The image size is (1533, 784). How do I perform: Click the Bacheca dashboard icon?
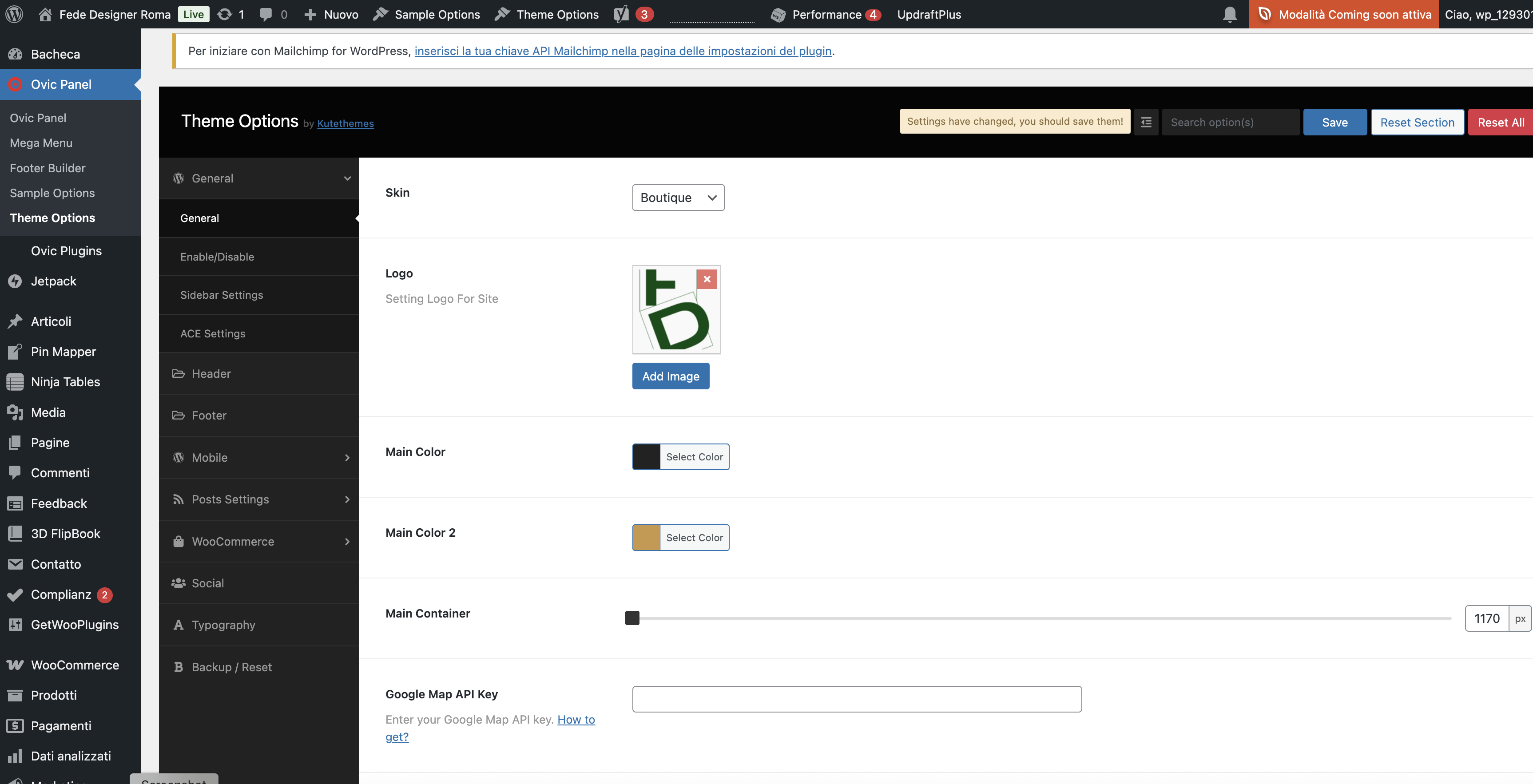pyautogui.click(x=15, y=54)
